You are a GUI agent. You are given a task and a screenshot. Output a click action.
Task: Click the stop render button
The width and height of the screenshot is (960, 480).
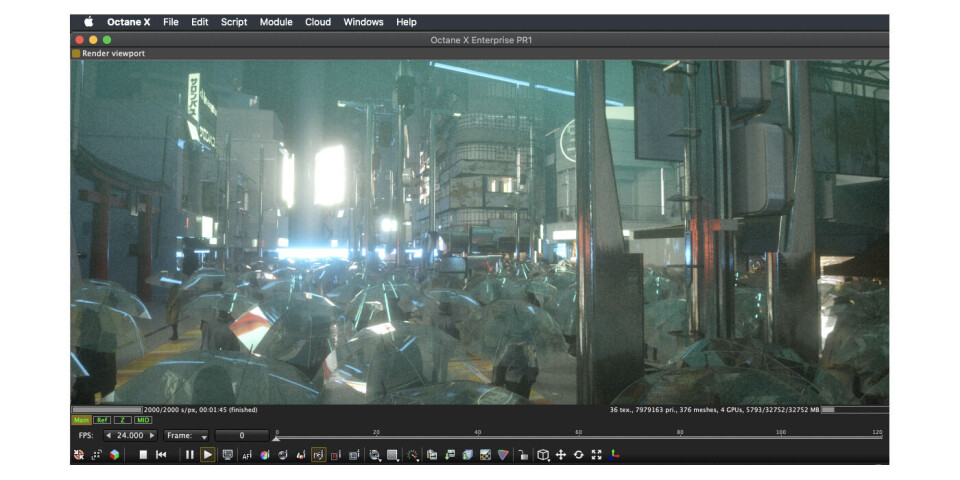pos(143,455)
